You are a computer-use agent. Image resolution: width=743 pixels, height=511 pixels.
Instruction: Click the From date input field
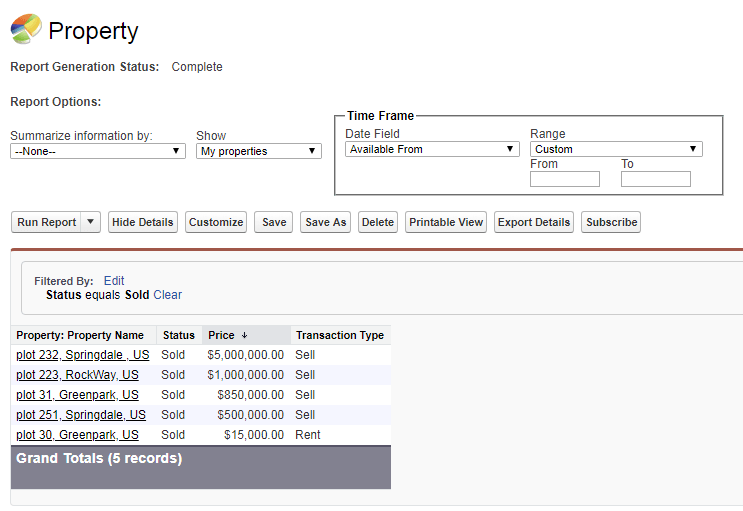point(565,179)
